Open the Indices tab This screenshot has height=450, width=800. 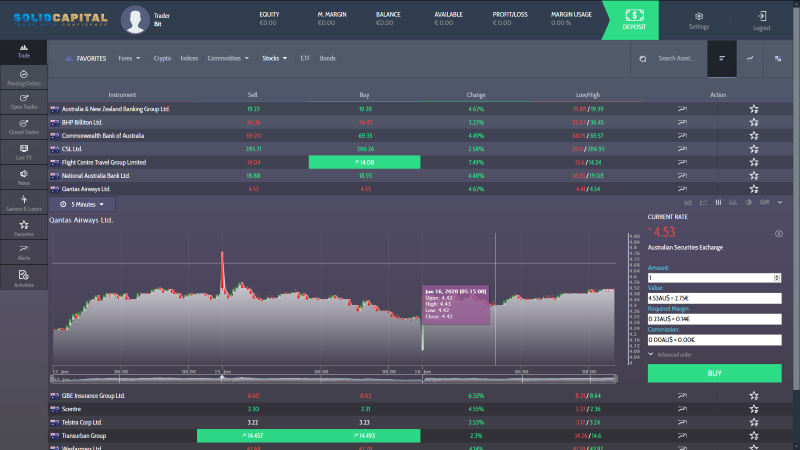[189, 59]
